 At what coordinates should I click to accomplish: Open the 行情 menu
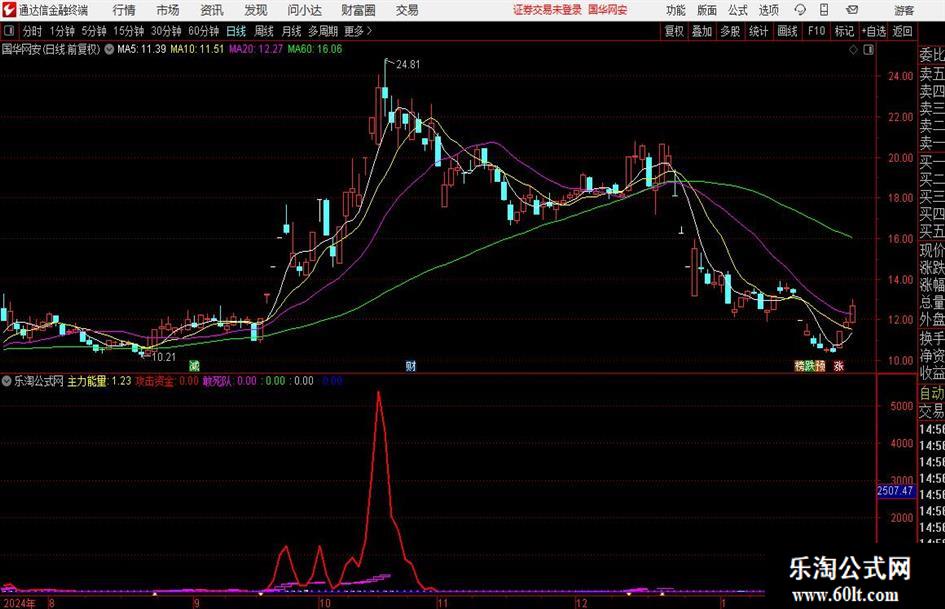point(124,10)
